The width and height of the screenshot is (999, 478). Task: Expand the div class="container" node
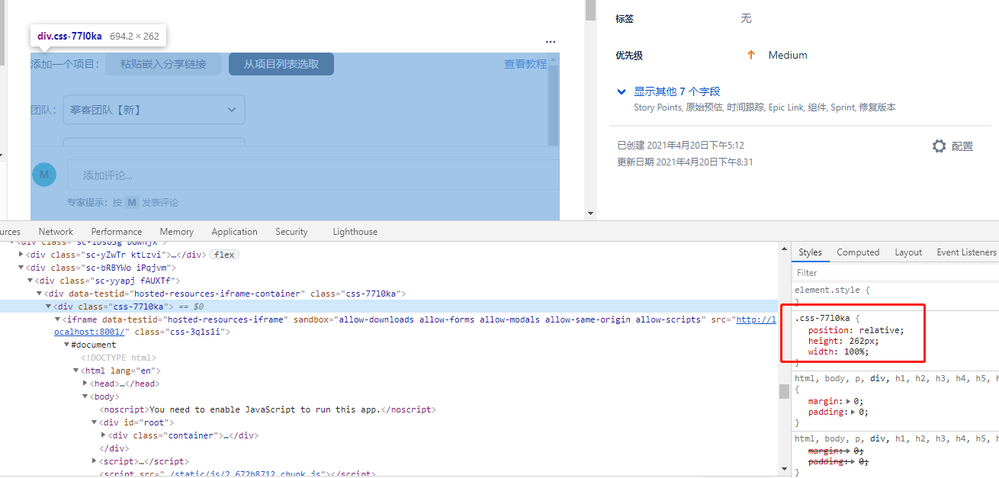click(104, 435)
